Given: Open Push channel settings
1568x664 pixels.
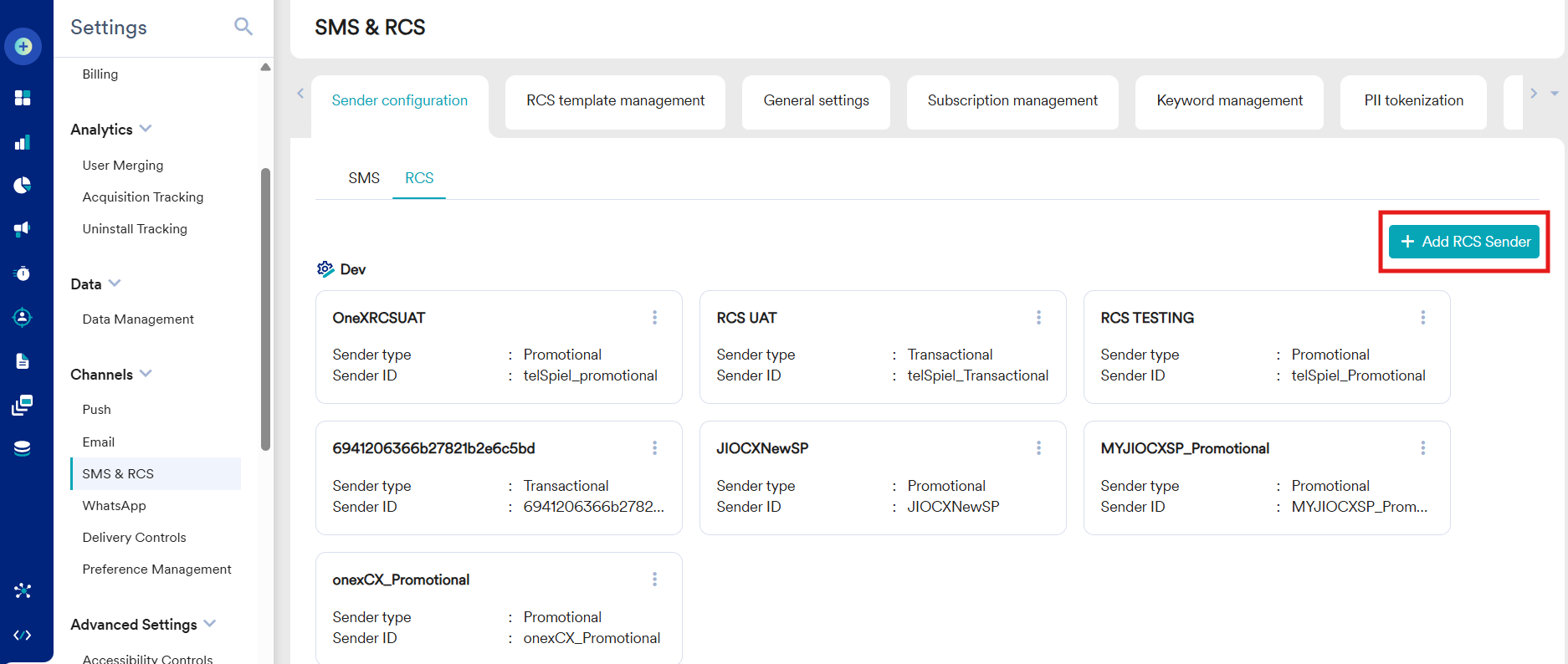Looking at the screenshot, I should coord(97,410).
